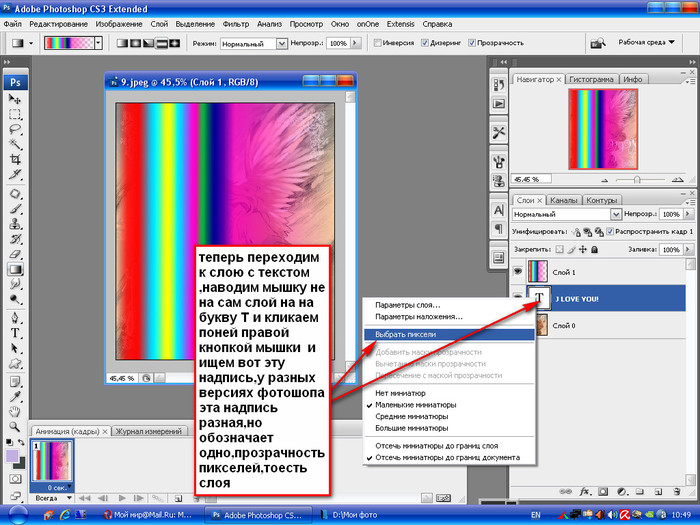
Task: Open Заливка slider arrow
Action: (x=688, y=250)
